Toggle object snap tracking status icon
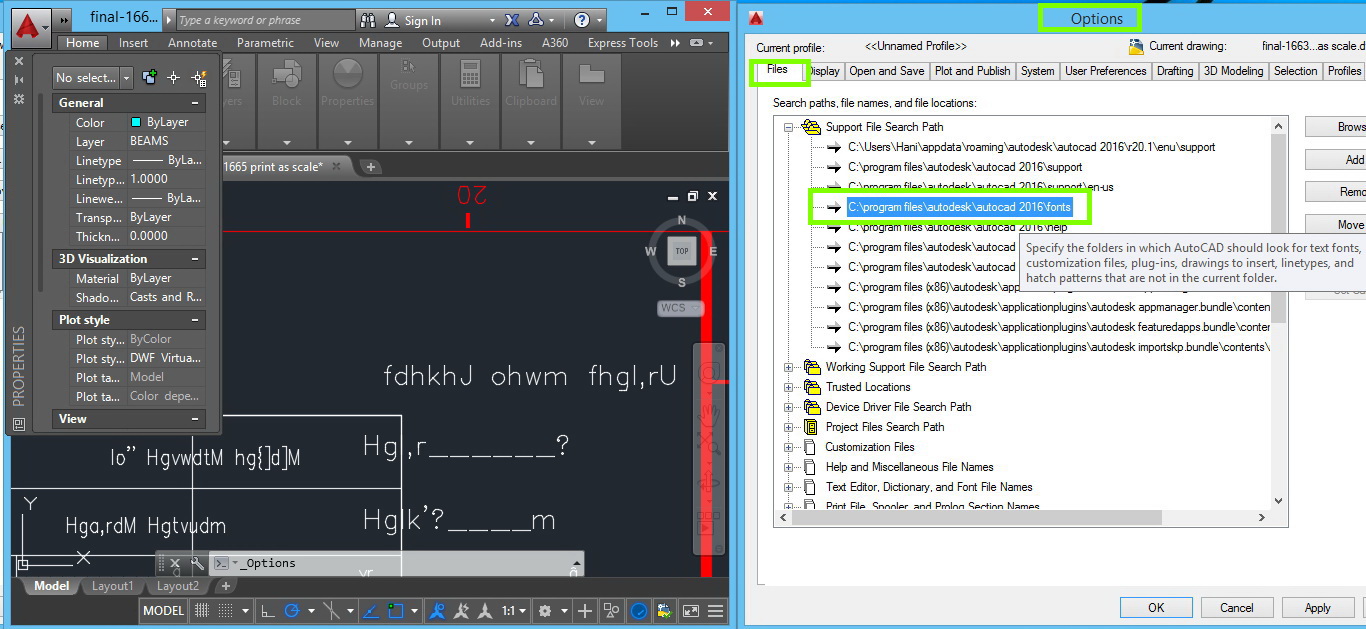 click(x=370, y=611)
